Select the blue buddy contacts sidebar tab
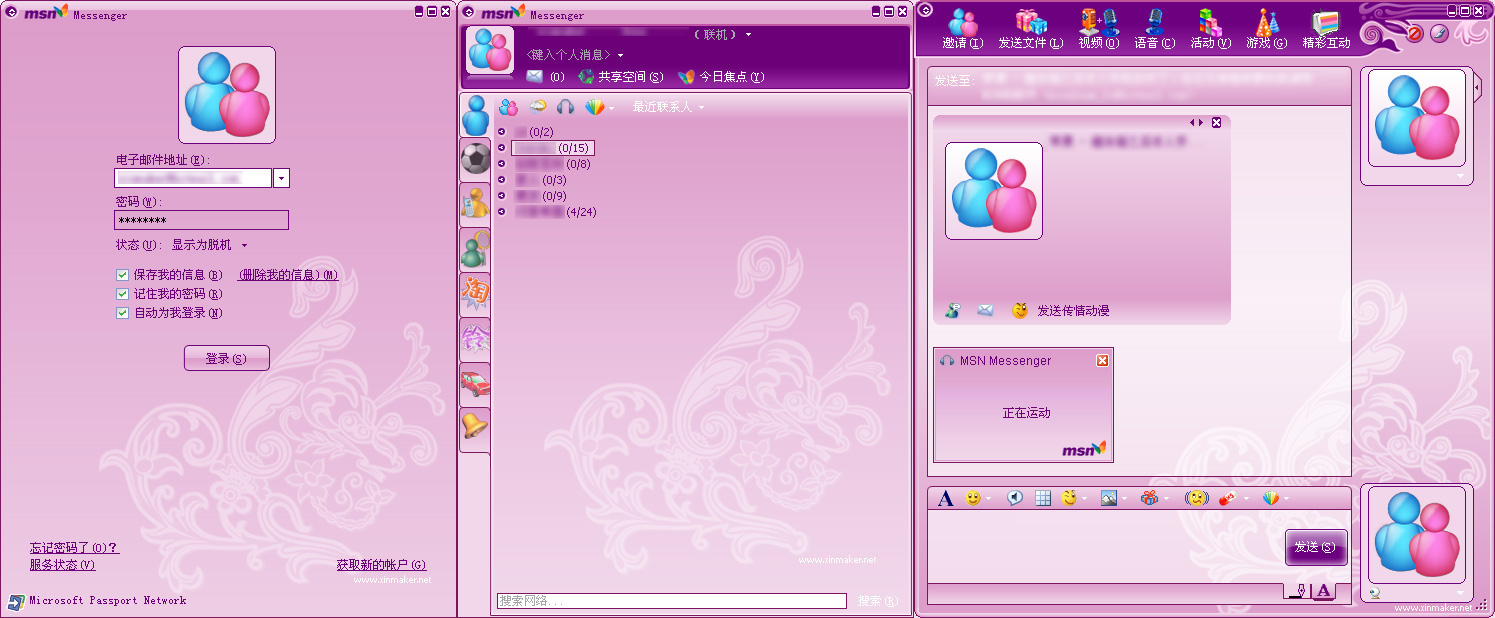1495x618 pixels. click(x=476, y=115)
